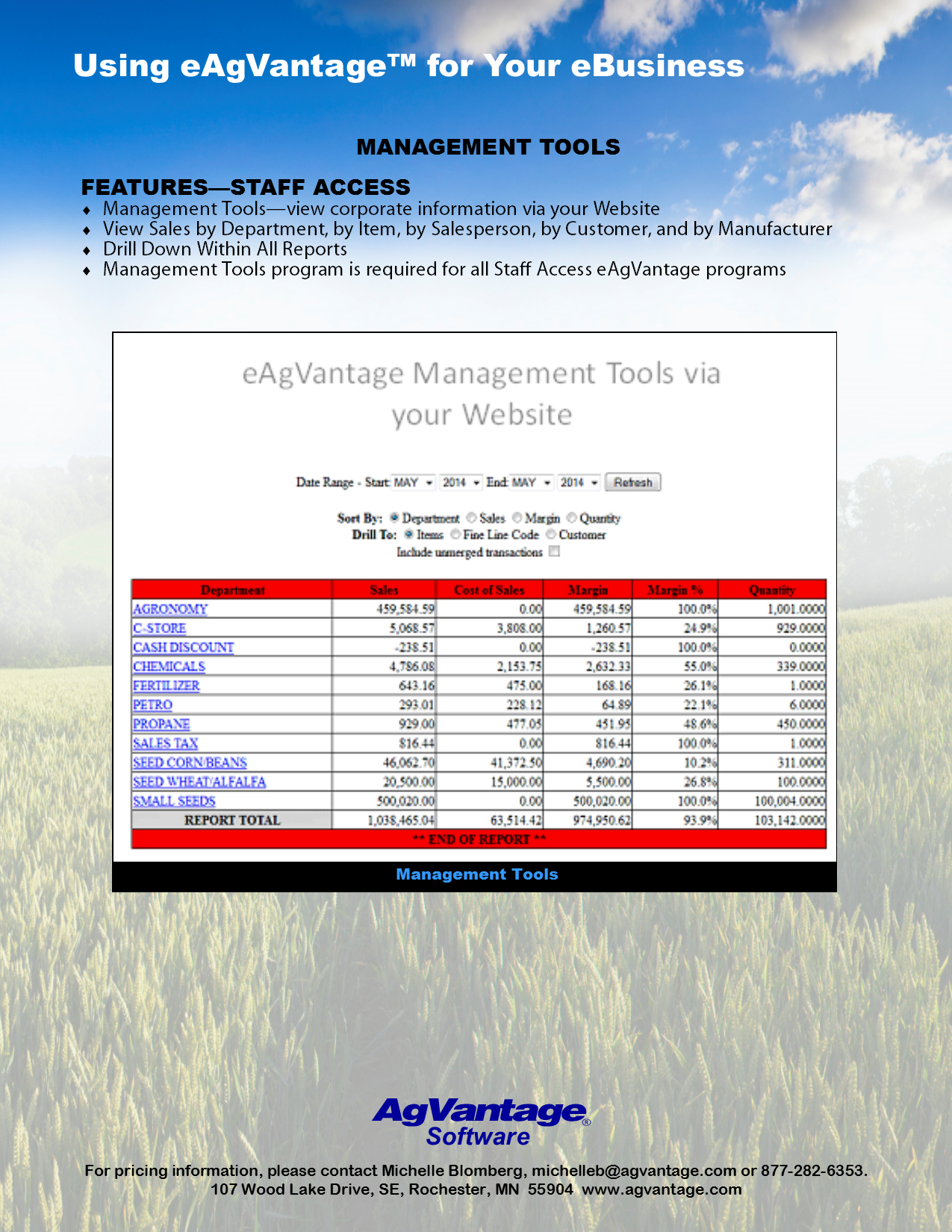Click the Margin % column header
952x1232 pixels.
[675, 590]
